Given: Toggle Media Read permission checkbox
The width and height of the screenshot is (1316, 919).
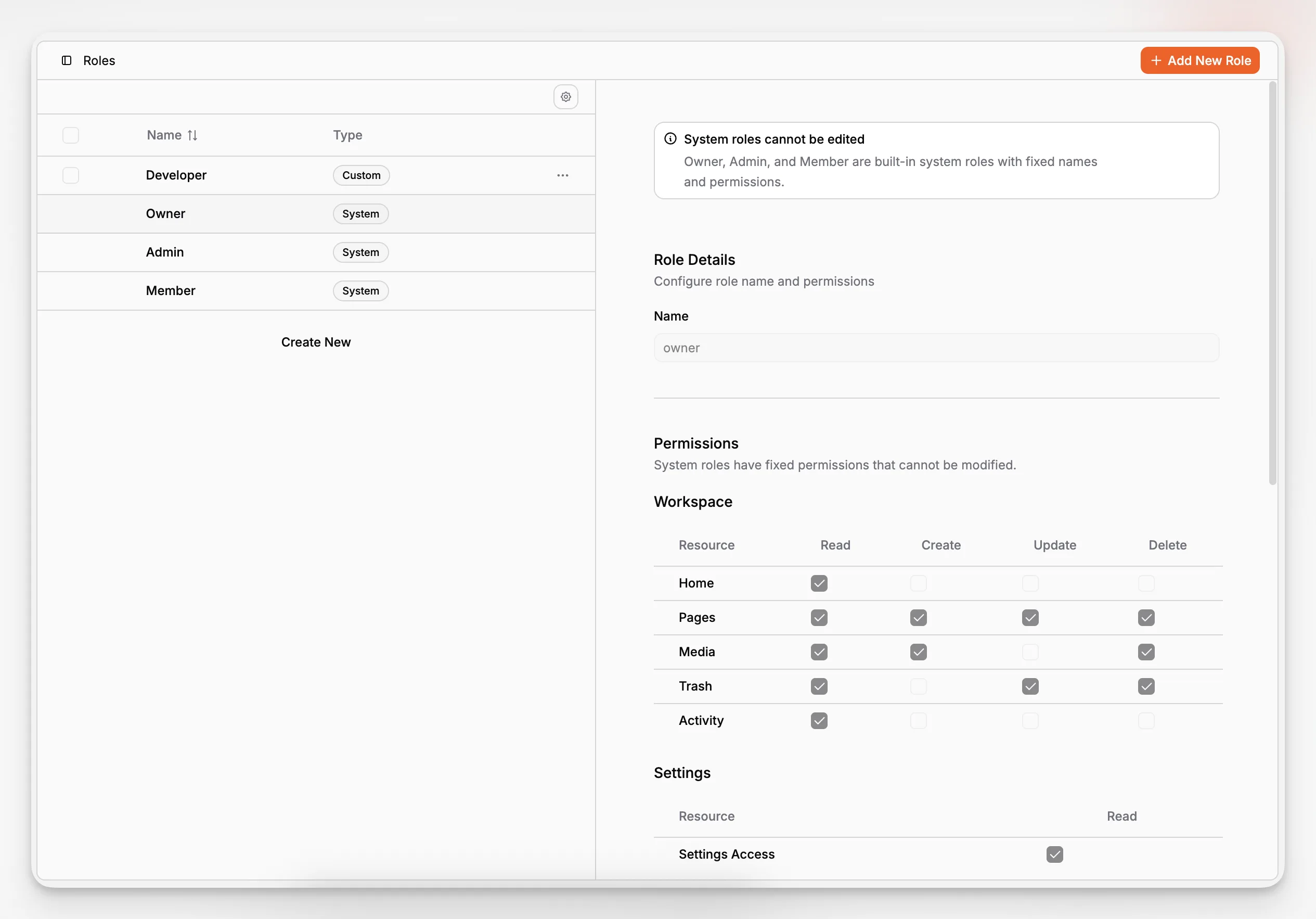Looking at the screenshot, I should (x=819, y=652).
